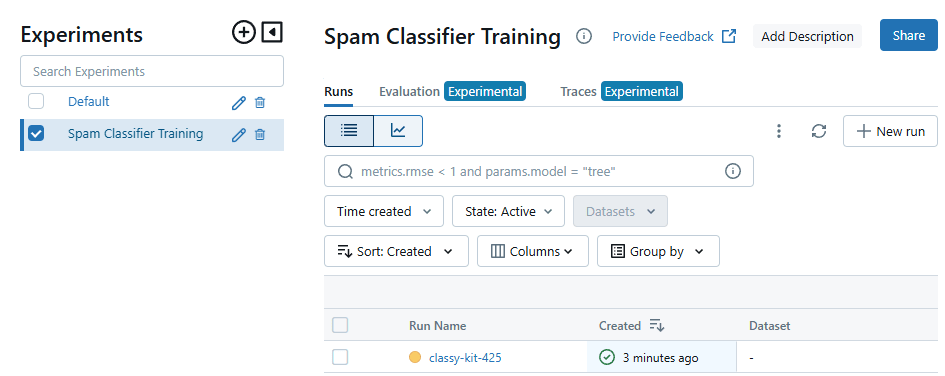Delete the Default experiment via trash icon
This screenshot has height=376, width=945.
click(260, 102)
